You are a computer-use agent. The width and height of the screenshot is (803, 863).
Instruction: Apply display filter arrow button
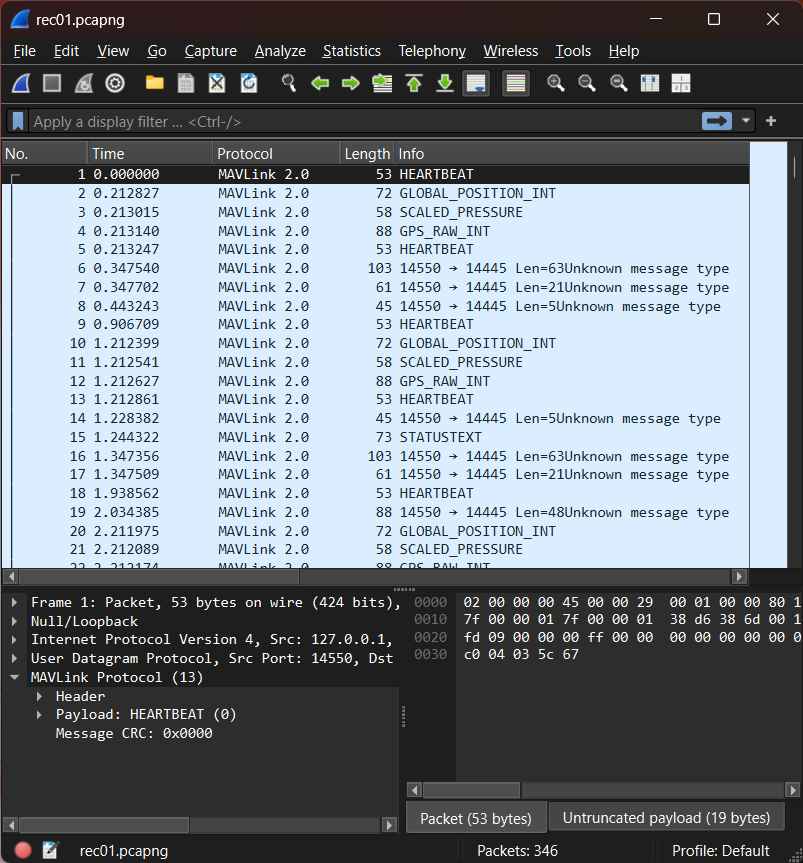(x=716, y=121)
